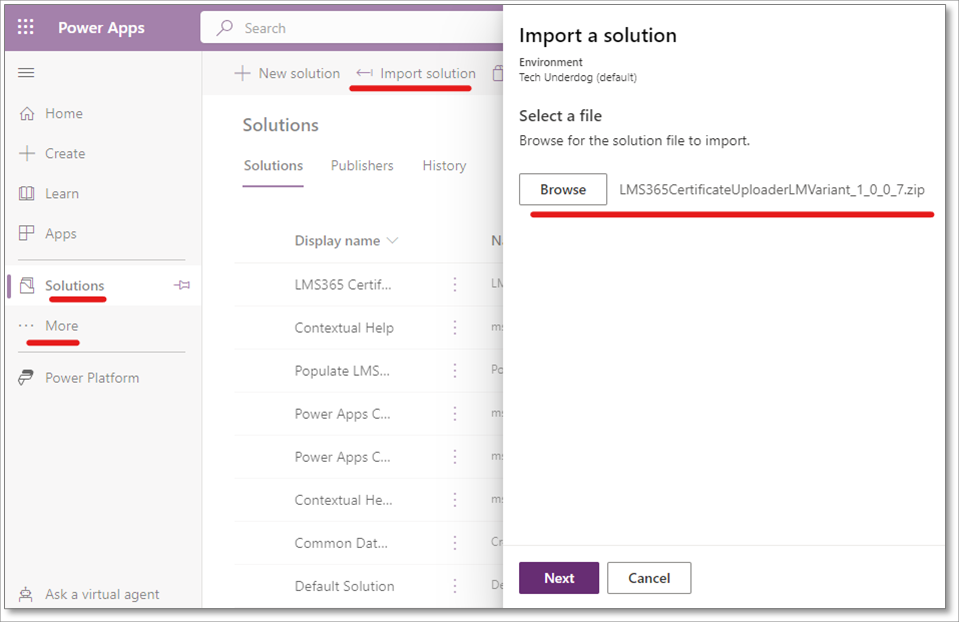Open the Learn page
Image resolution: width=959 pixels, height=622 pixels.
61,194
